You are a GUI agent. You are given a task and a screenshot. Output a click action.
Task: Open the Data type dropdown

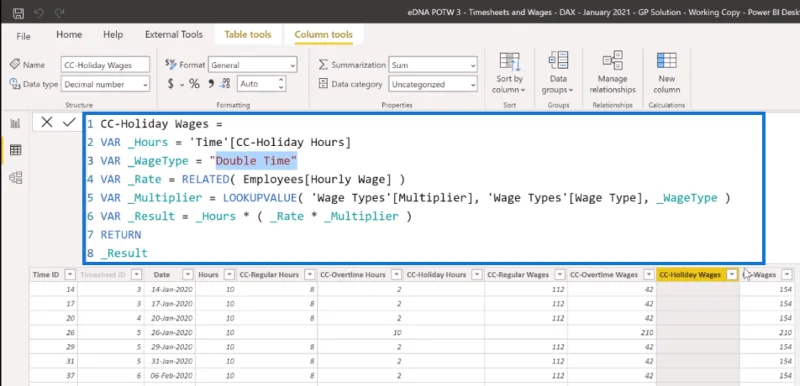pyautogui.click(x=106, y=84)
